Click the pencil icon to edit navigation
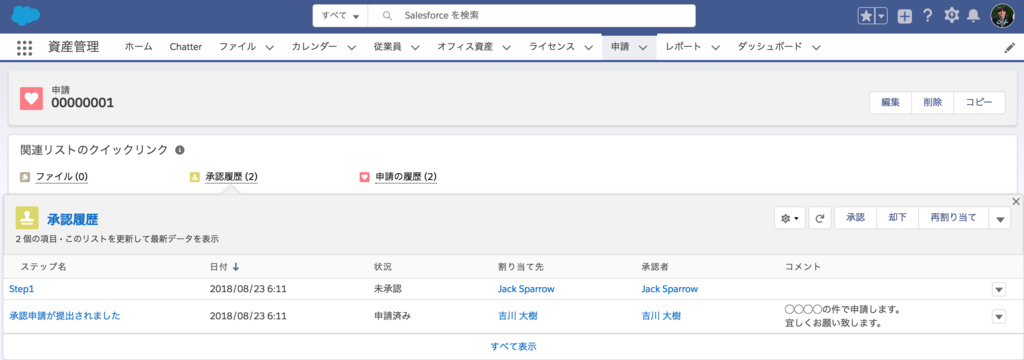The height and width of the screenshot is (360, 1024). coord(1009,48)
